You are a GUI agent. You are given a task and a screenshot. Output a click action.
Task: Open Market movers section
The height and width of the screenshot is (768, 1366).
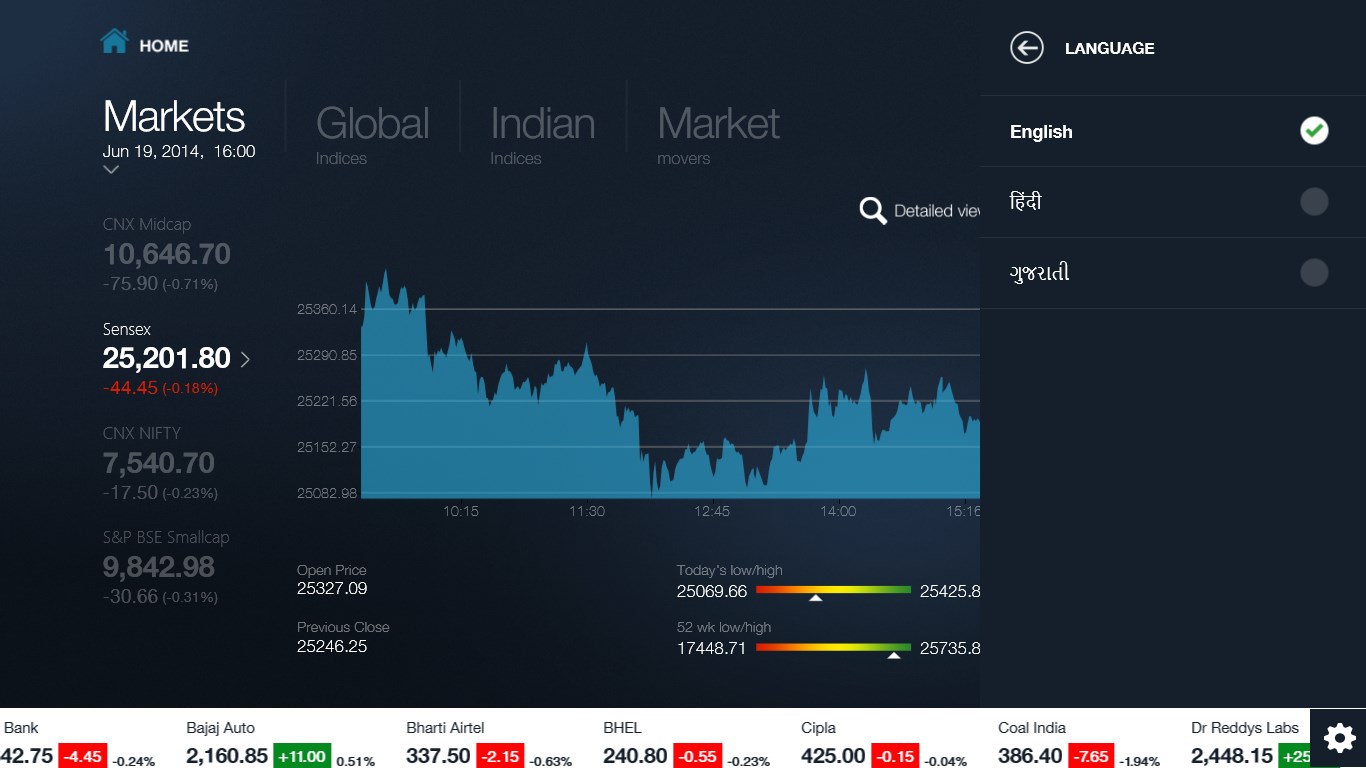click(718, 135)
